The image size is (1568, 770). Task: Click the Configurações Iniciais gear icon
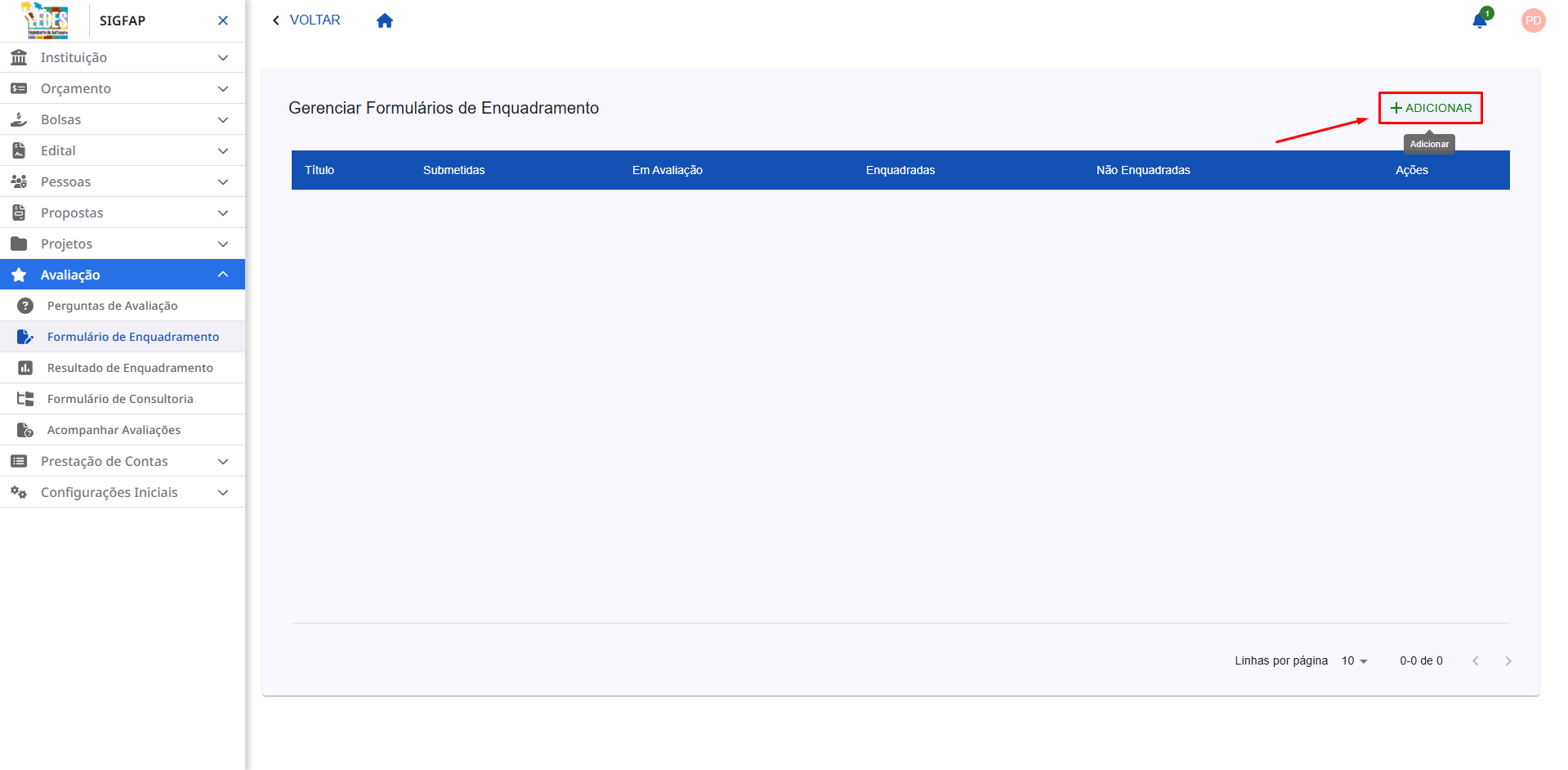click(x=18, y=492)
